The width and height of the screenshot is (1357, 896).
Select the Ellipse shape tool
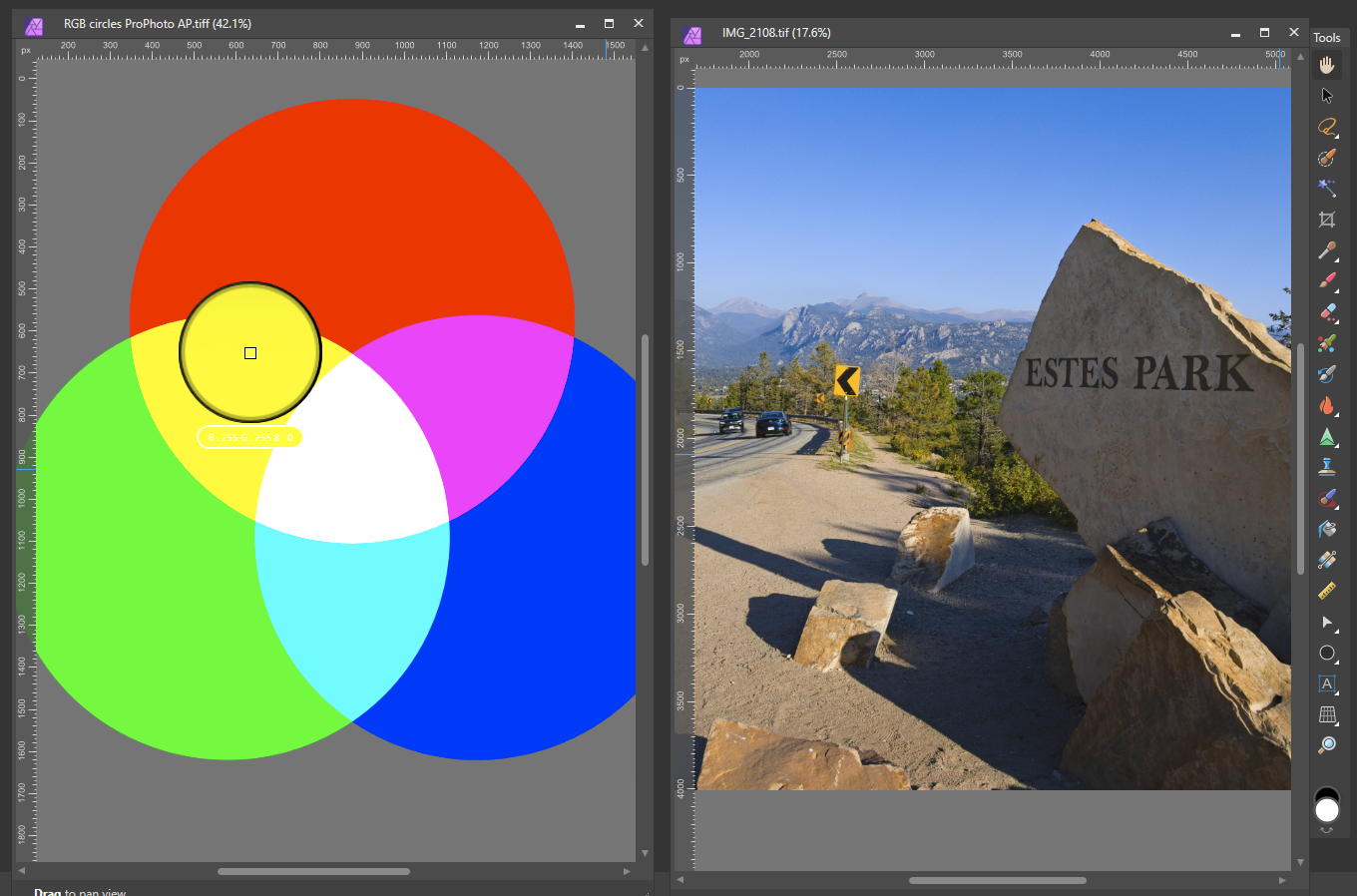click(x=1327, y=653)
